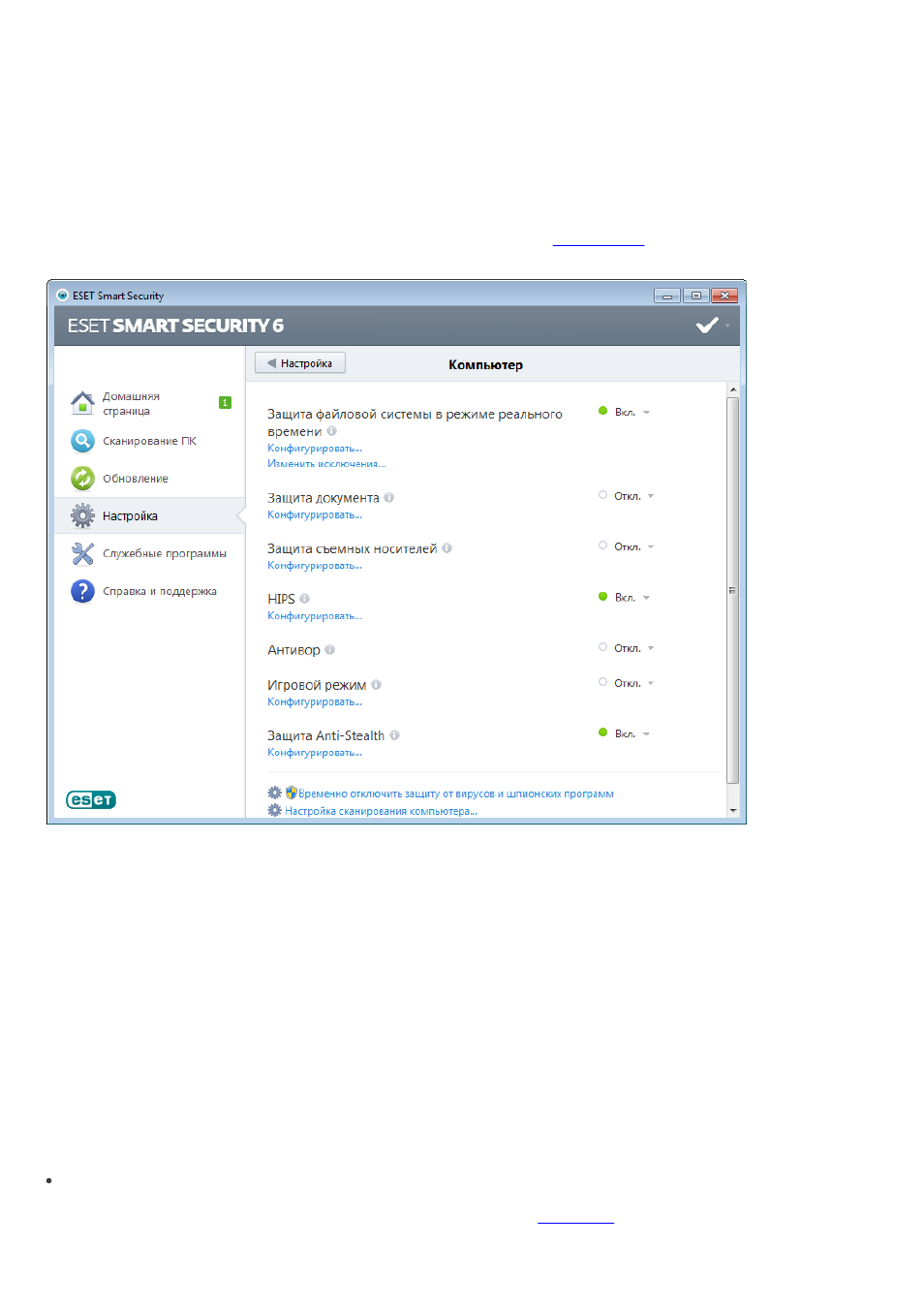Click the vertical scrollbar thumb
Viewport: 924px width, 1308px height.
pos(733,590)
